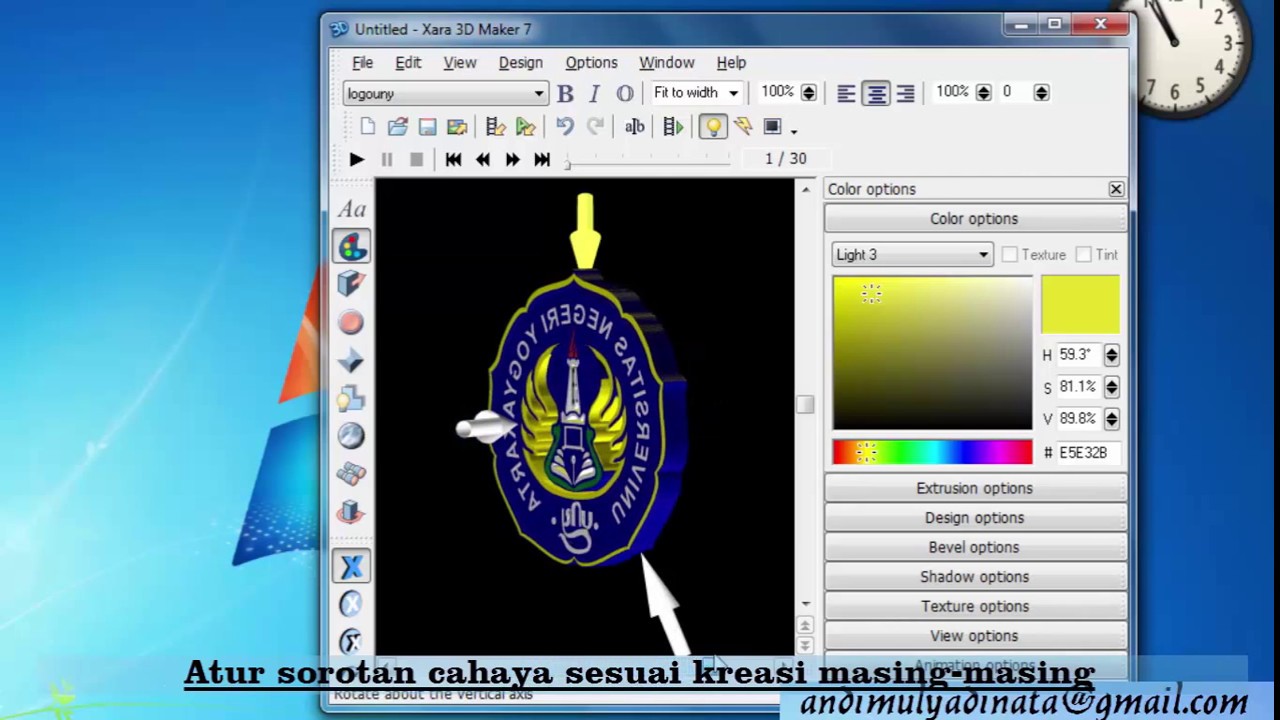Image resolution: width=1280 pixels, height=720 pixels.
Task: Undo the last action
Action: (x=565, y=127)
